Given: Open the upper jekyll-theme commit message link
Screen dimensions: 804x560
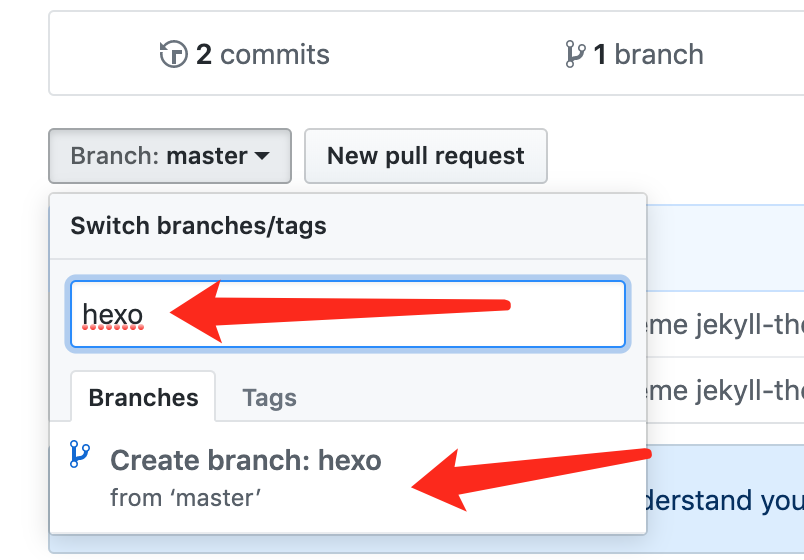Looking at the screenshot, I should [x=725, y=326].
